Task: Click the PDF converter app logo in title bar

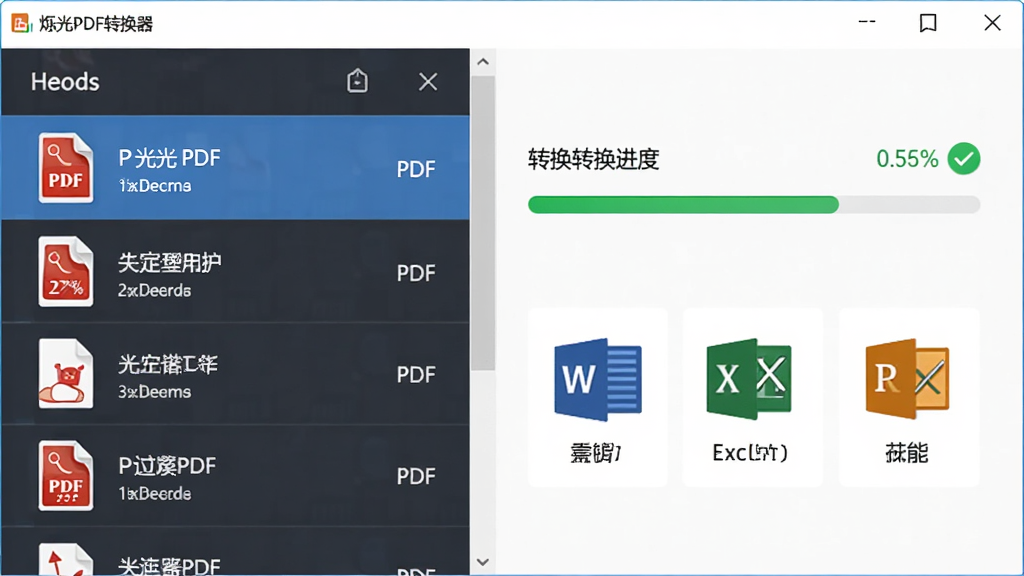Action: (x=21, y=24)
